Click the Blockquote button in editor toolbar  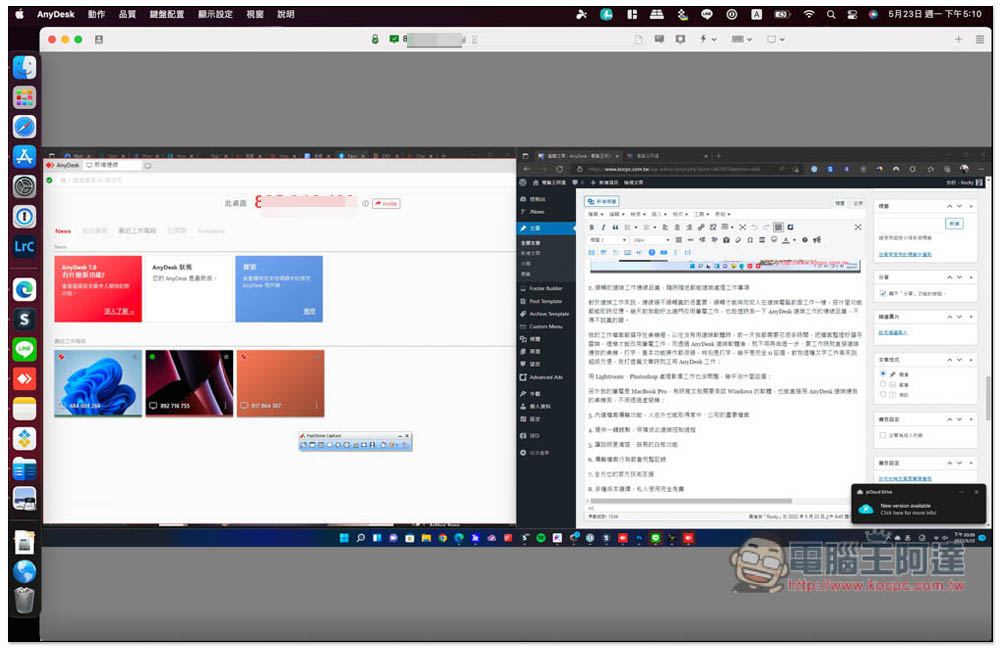[615, 227]
